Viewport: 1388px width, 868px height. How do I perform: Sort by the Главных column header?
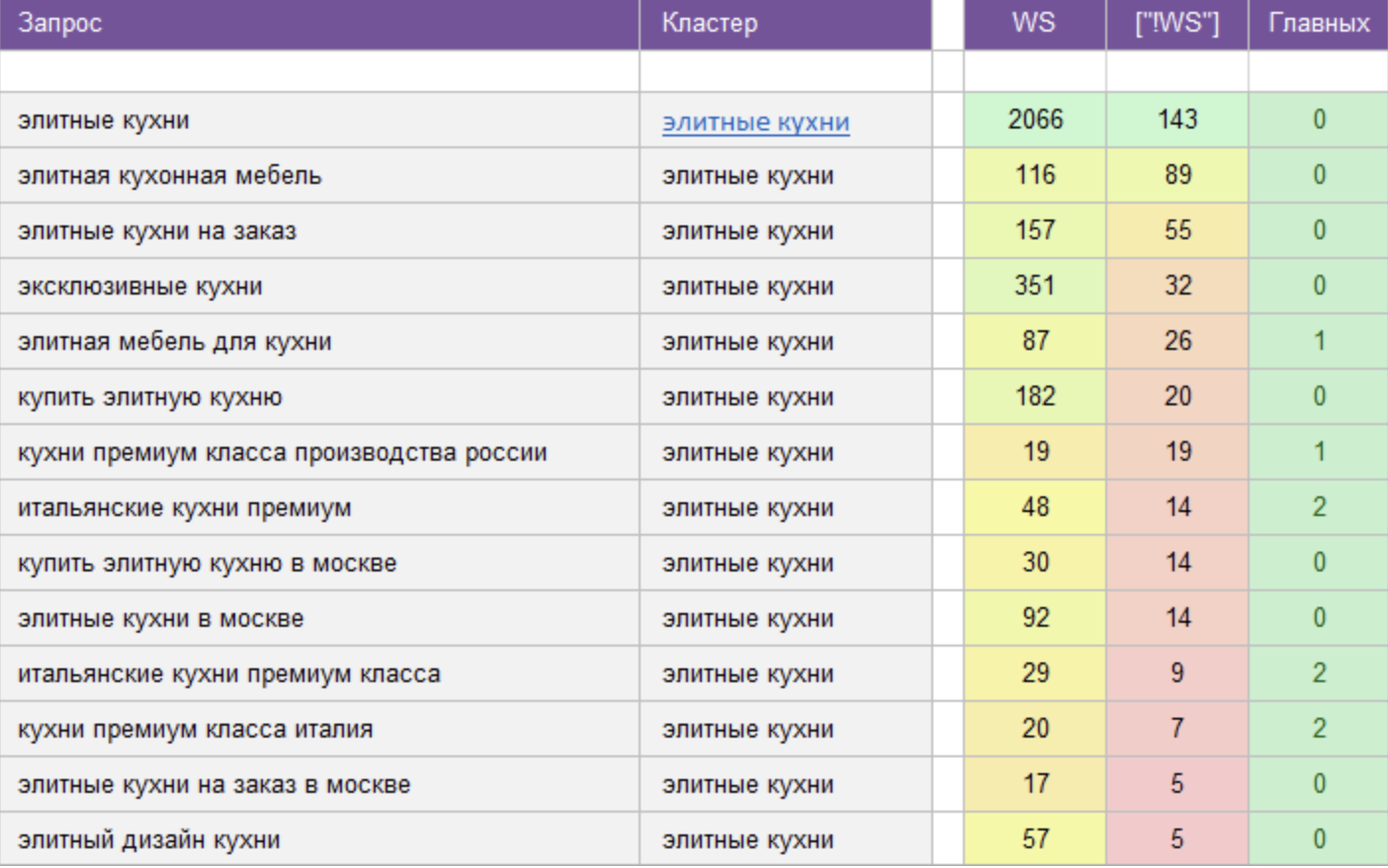click(x=1319, y=24)
